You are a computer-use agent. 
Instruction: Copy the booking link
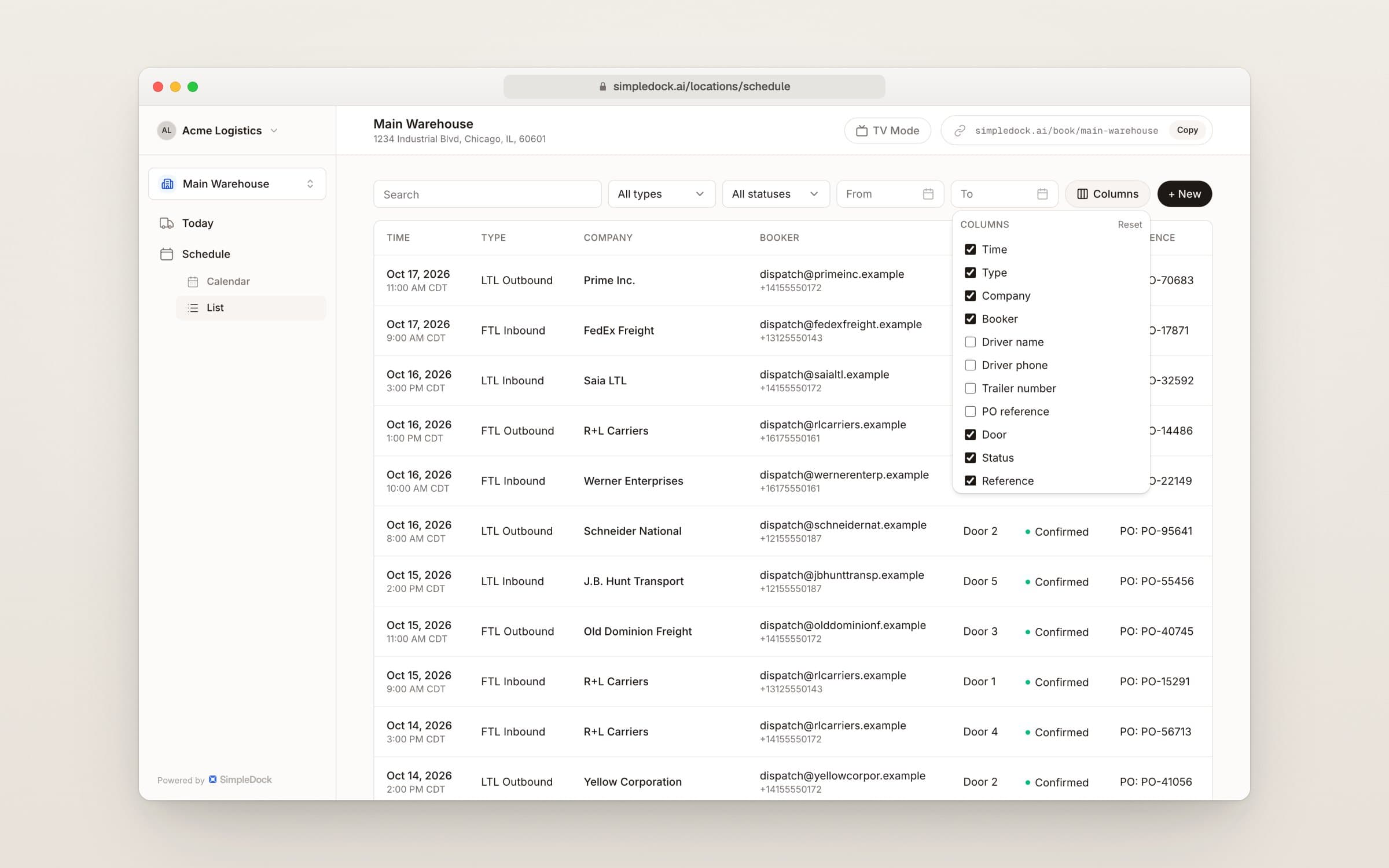point(1187,130)
